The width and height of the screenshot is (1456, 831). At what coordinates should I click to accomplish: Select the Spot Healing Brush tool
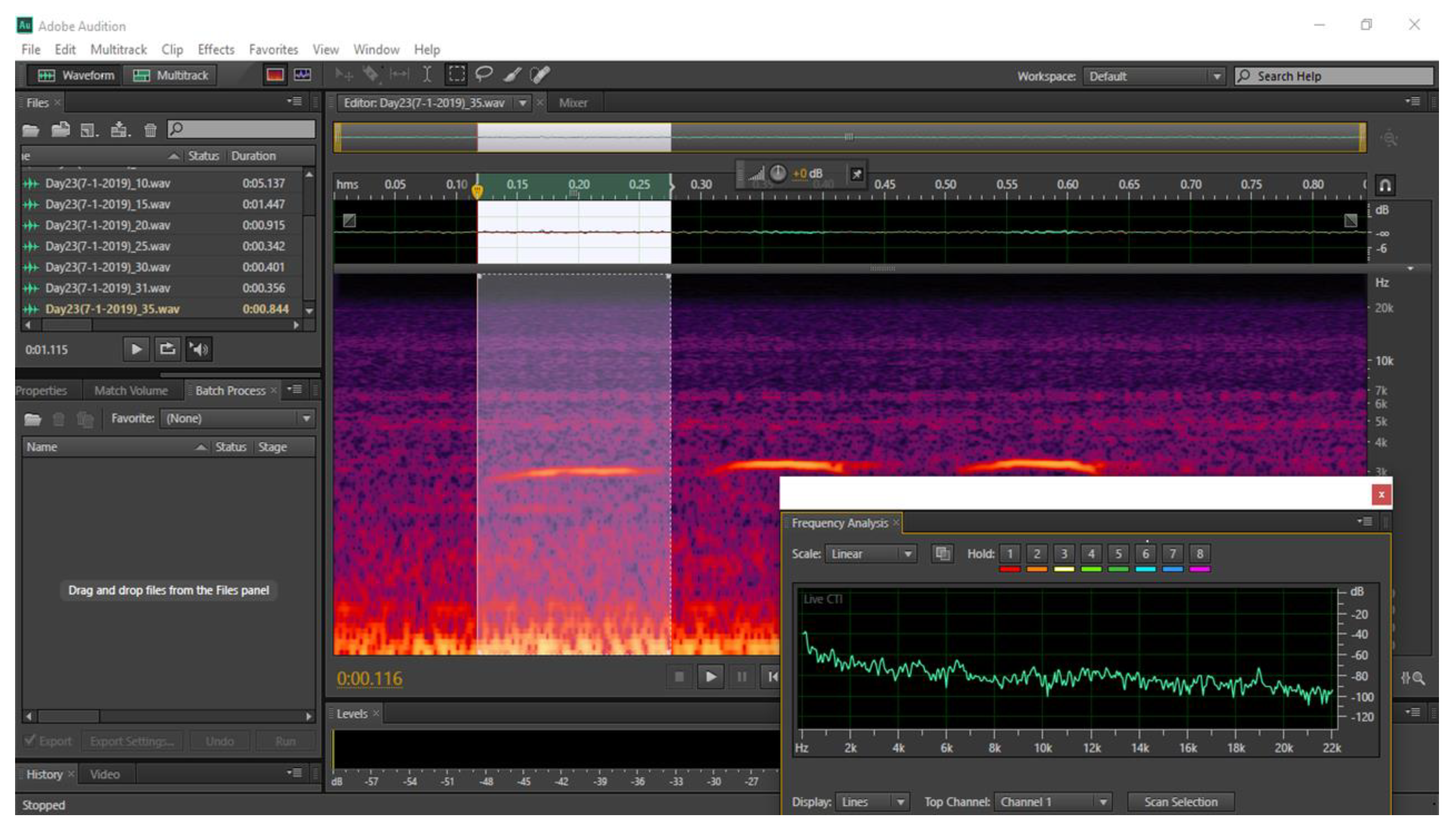pyautogui.click(x=540, y=75)
